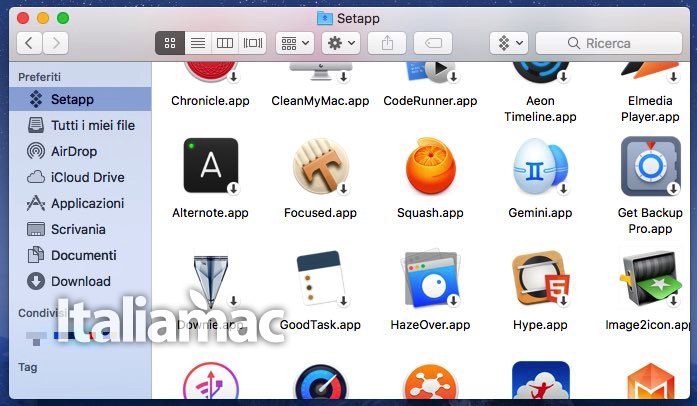Viewport: 697px width, 406px height.
Task: Select the Focused.app icon
Action: (x=320, y=165)
